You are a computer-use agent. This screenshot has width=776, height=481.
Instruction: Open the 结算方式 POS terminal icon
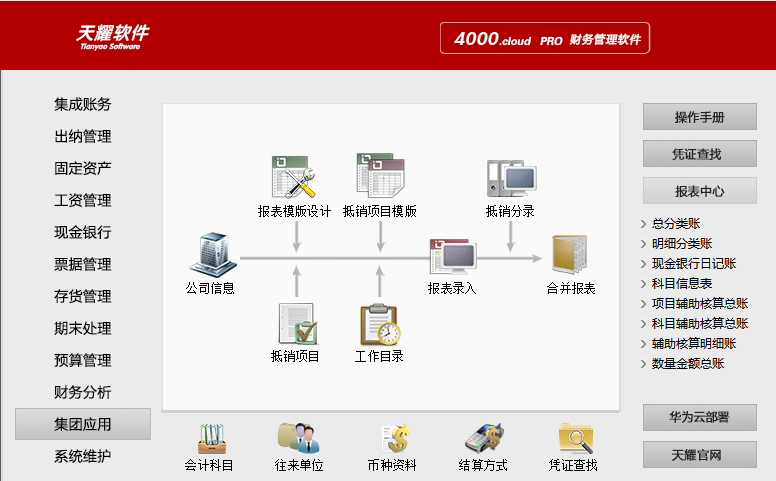pos(482,438)
